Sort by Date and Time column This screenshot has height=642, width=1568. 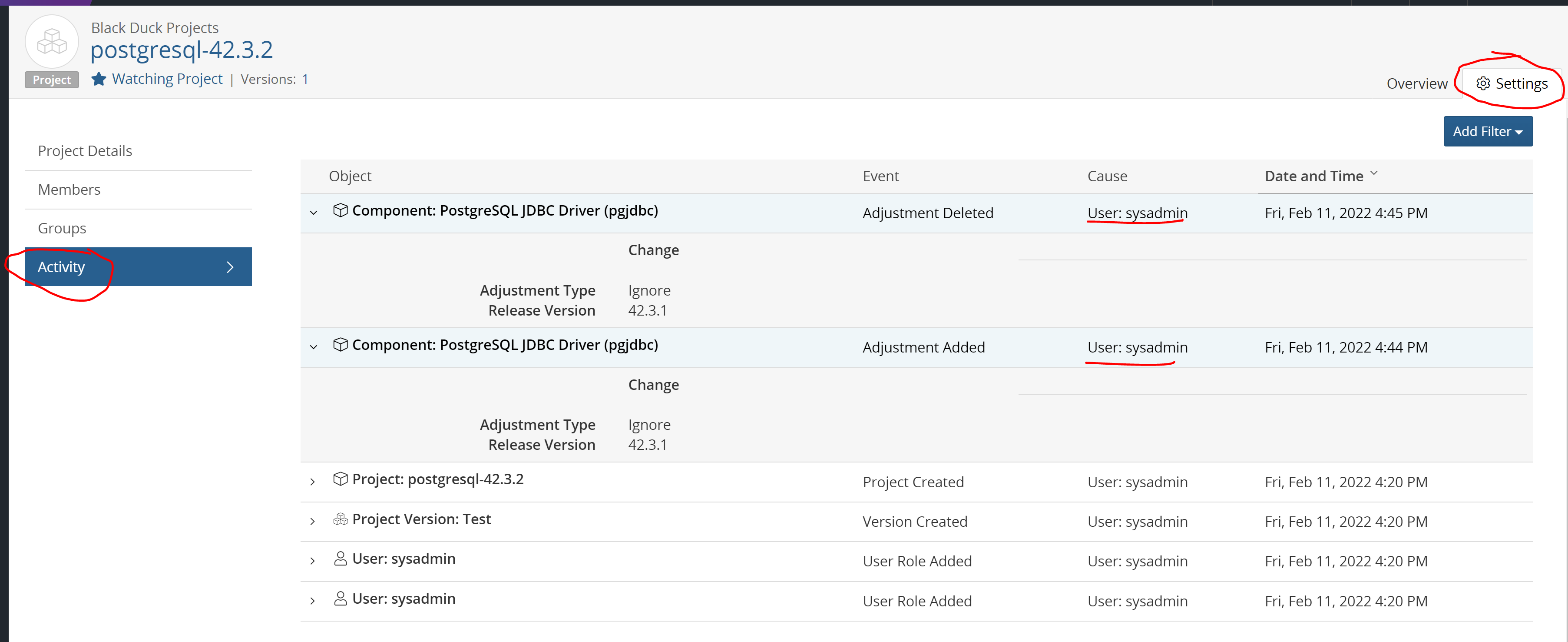point(1320,176)
